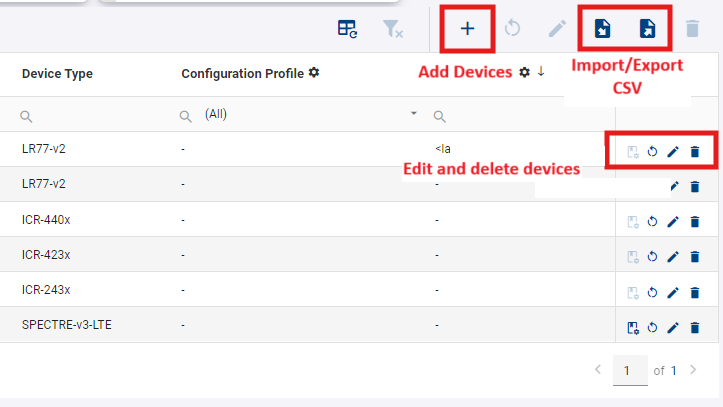Screen dimensions: 723x407
Task: Click the column chooser table icon
Action: click(347, 29)
